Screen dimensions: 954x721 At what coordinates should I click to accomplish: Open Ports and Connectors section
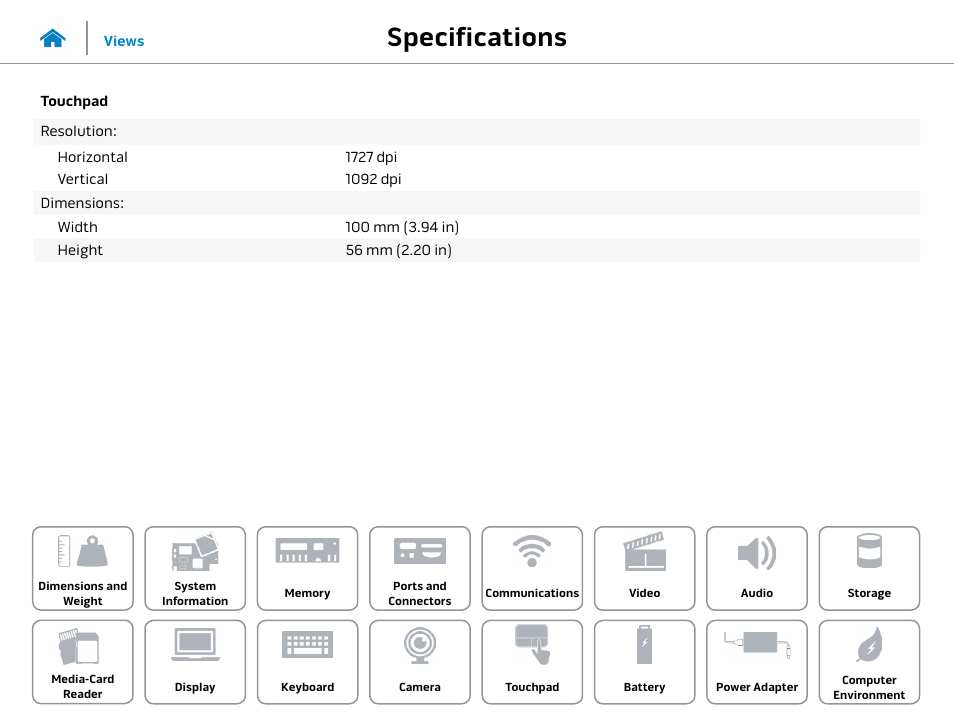click(420, 568)
